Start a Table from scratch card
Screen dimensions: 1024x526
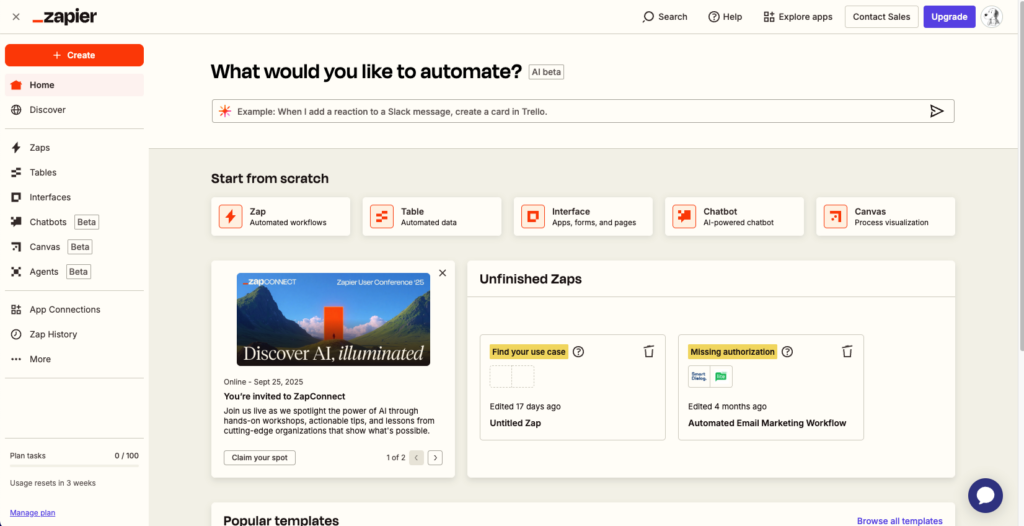(x=432, y=217)
